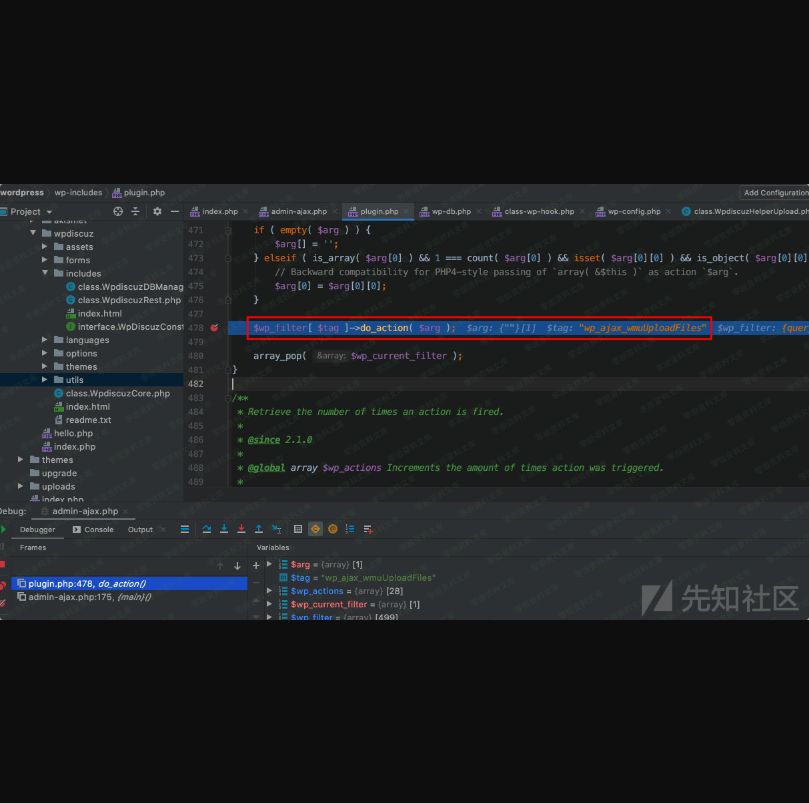Image resolution: width=809 pixels, height=803 pixels.
Task: Add new watch with plus icon
Action: [x=256, y=565]
